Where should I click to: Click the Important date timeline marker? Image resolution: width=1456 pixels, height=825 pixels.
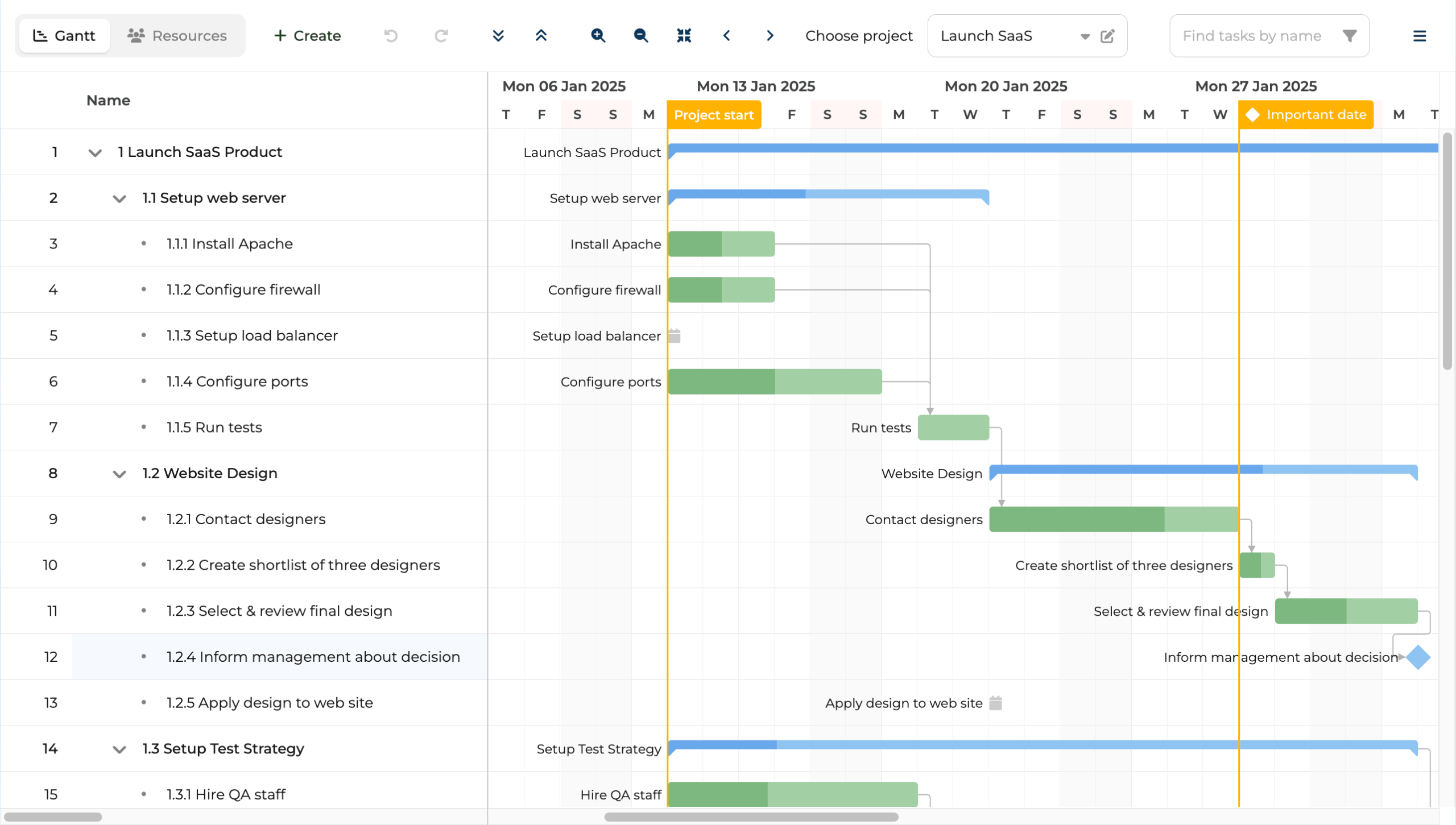tap(1306, 115)
